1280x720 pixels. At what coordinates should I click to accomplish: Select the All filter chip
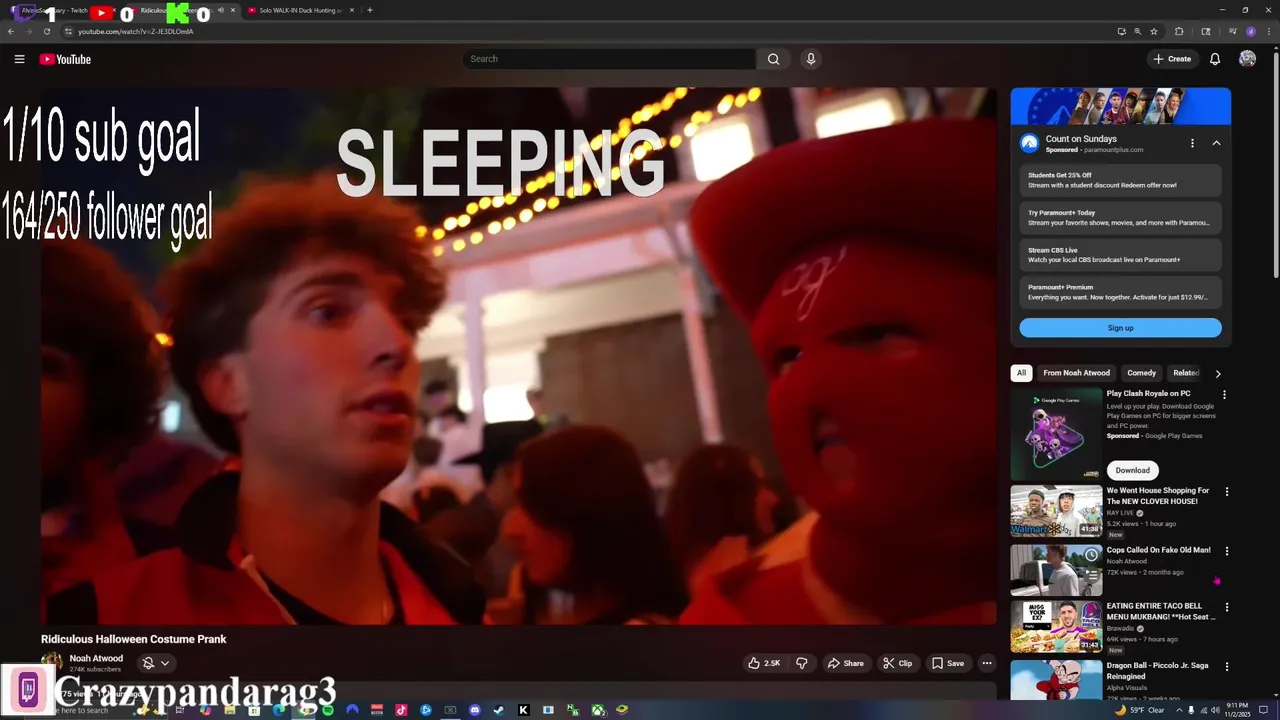click(x=1021, y=373)
